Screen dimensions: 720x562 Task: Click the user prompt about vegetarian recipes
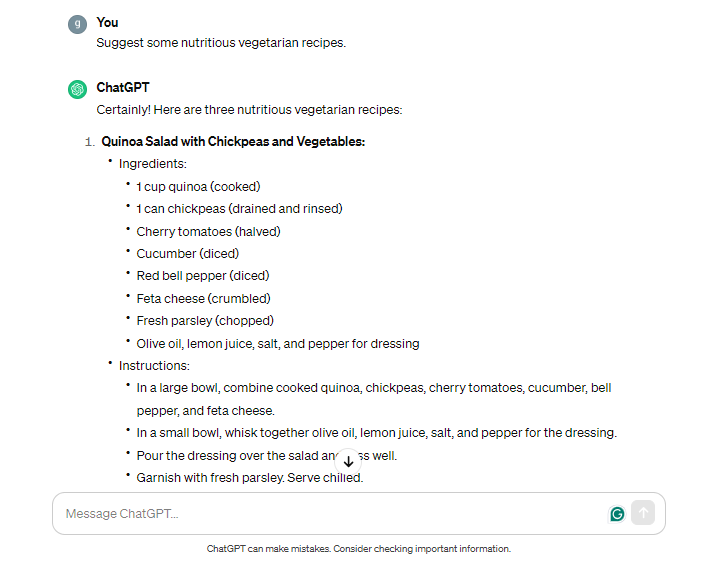pyautogui.click(x=220, y=43)
